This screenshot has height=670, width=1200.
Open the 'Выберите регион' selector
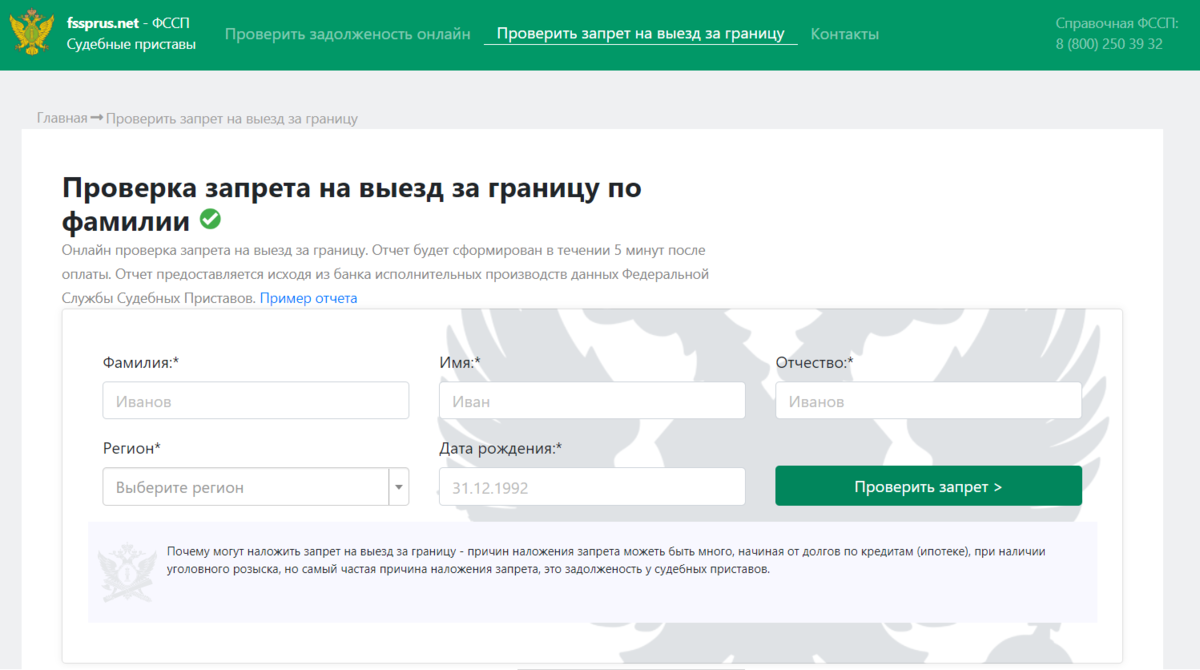pyautogui.click(x=240, y=486)
